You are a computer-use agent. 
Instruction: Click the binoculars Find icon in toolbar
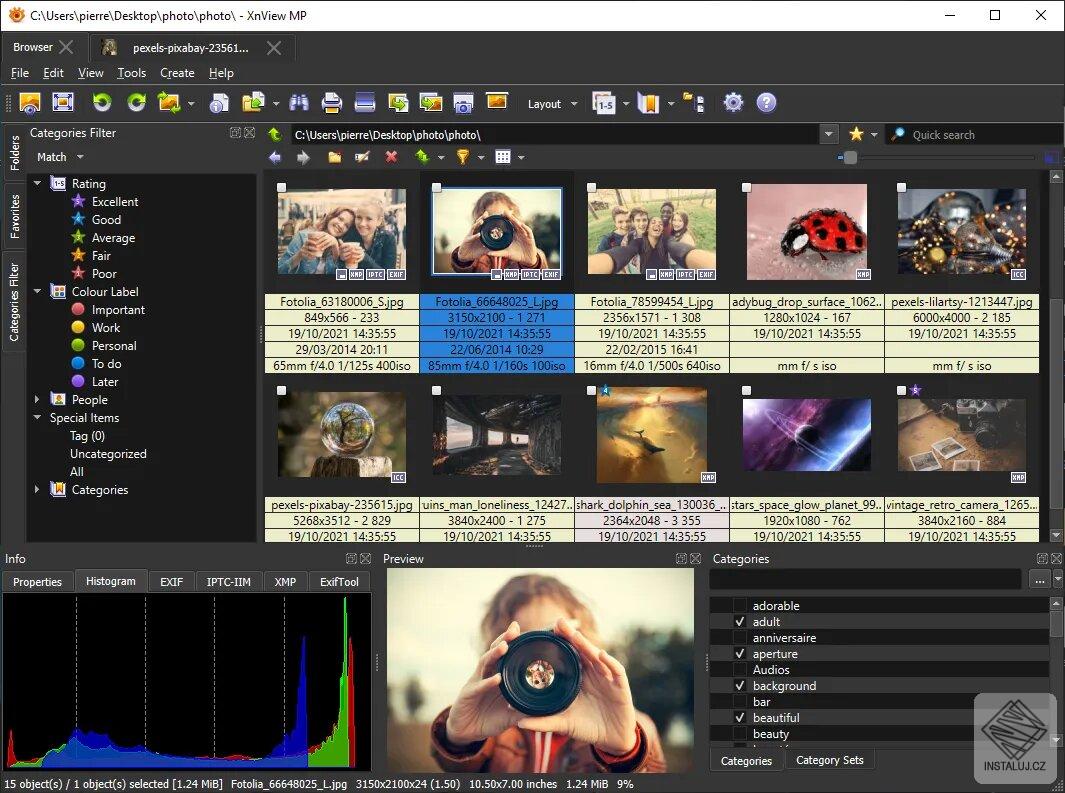298,103
